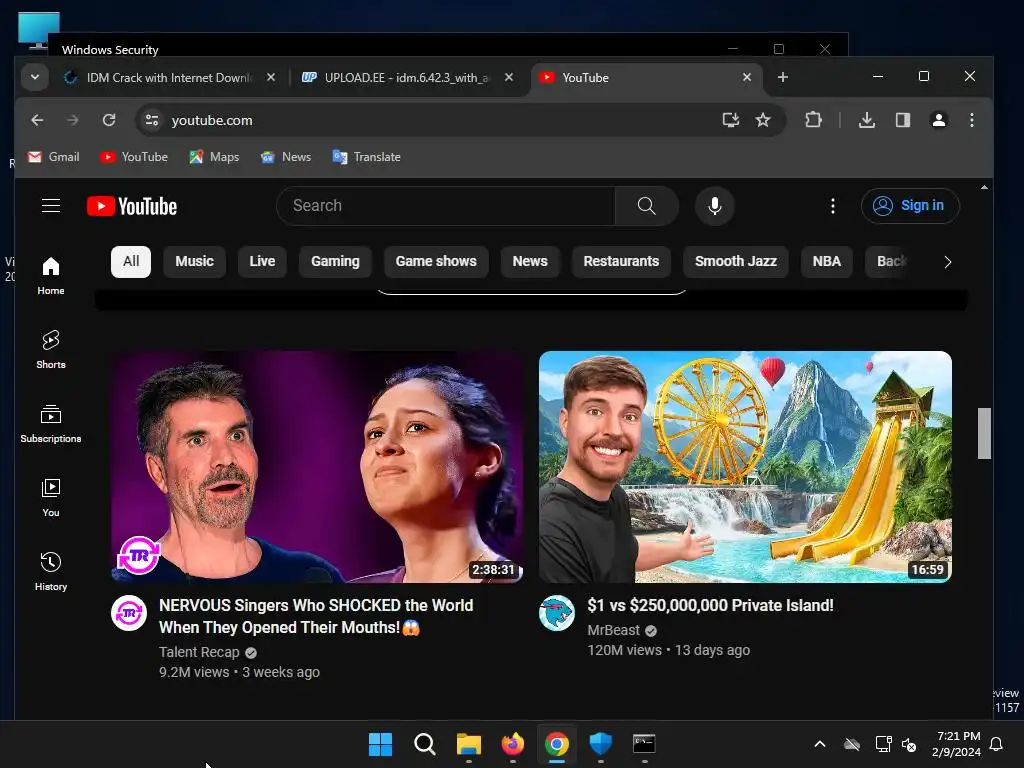Show hidden system tray icons
1024x768 pixels.
coord(820,744)
